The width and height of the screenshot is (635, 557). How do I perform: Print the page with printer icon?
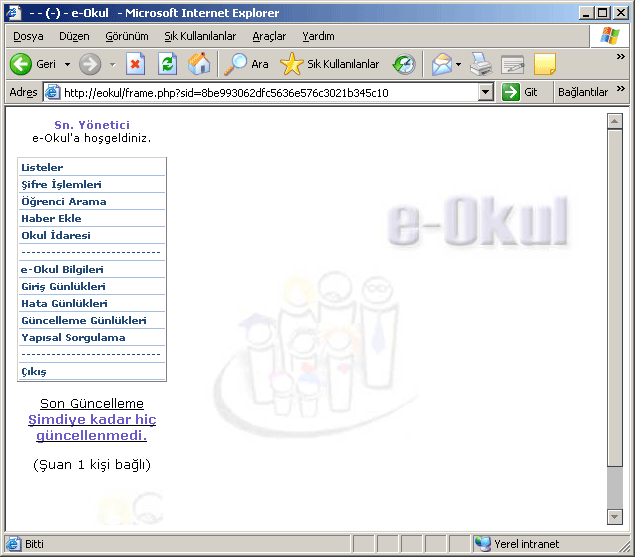click(481, 64)
